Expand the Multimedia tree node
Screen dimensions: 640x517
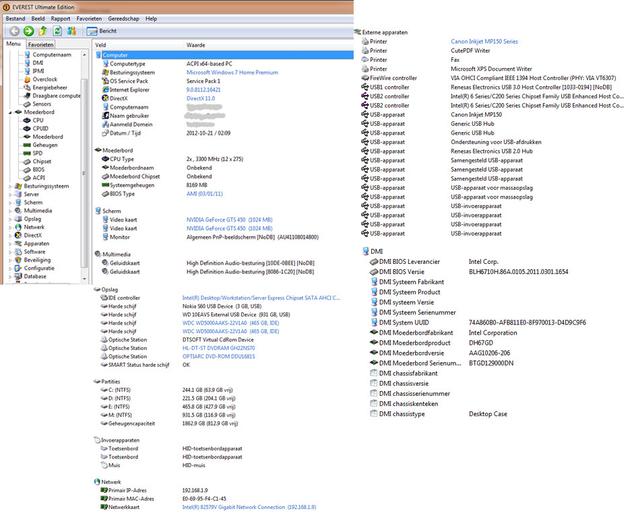[x=9, y=210]
